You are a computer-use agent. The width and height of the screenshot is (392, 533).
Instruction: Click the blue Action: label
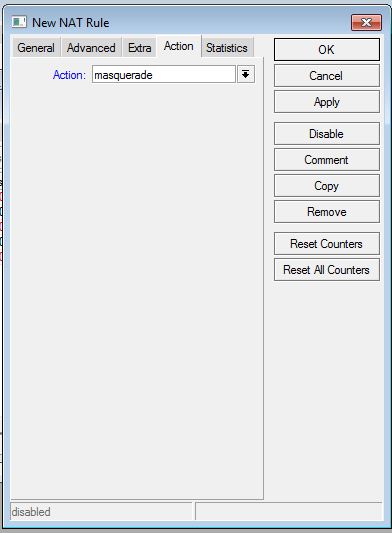(x=69, y=75)
